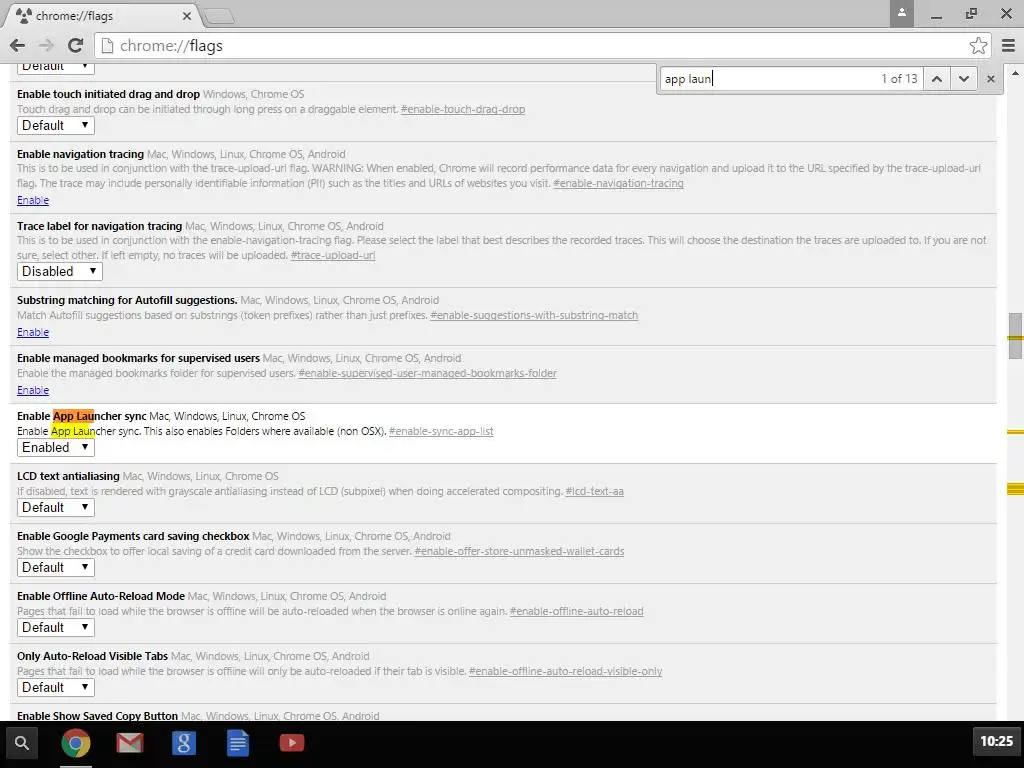1024x768 pixels.
Task: Open Gmail from the shelf
Action: point(129,743)
